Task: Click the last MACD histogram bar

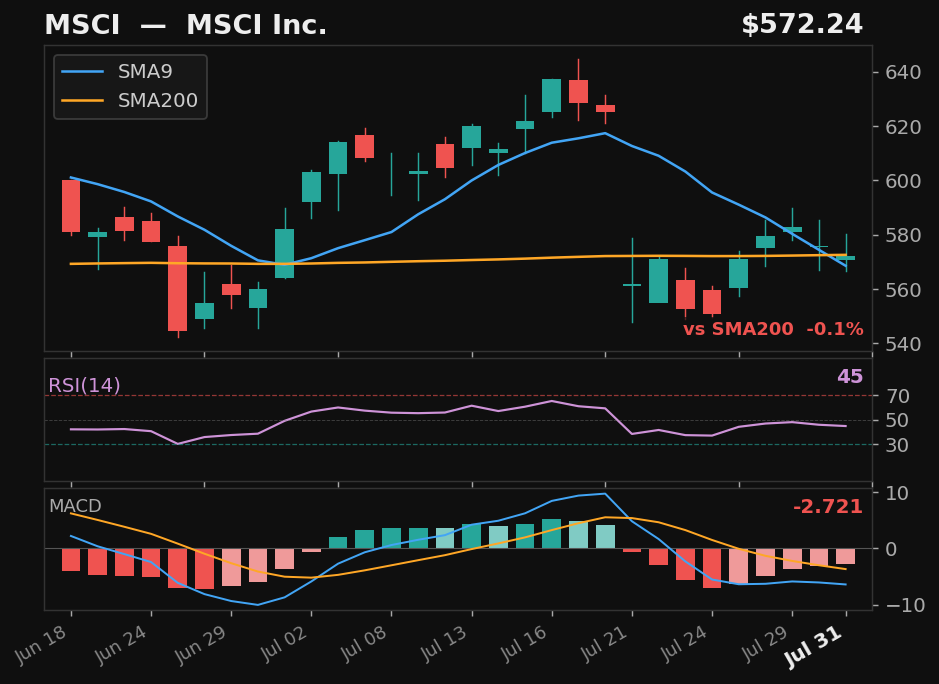Action: [846, 556]
